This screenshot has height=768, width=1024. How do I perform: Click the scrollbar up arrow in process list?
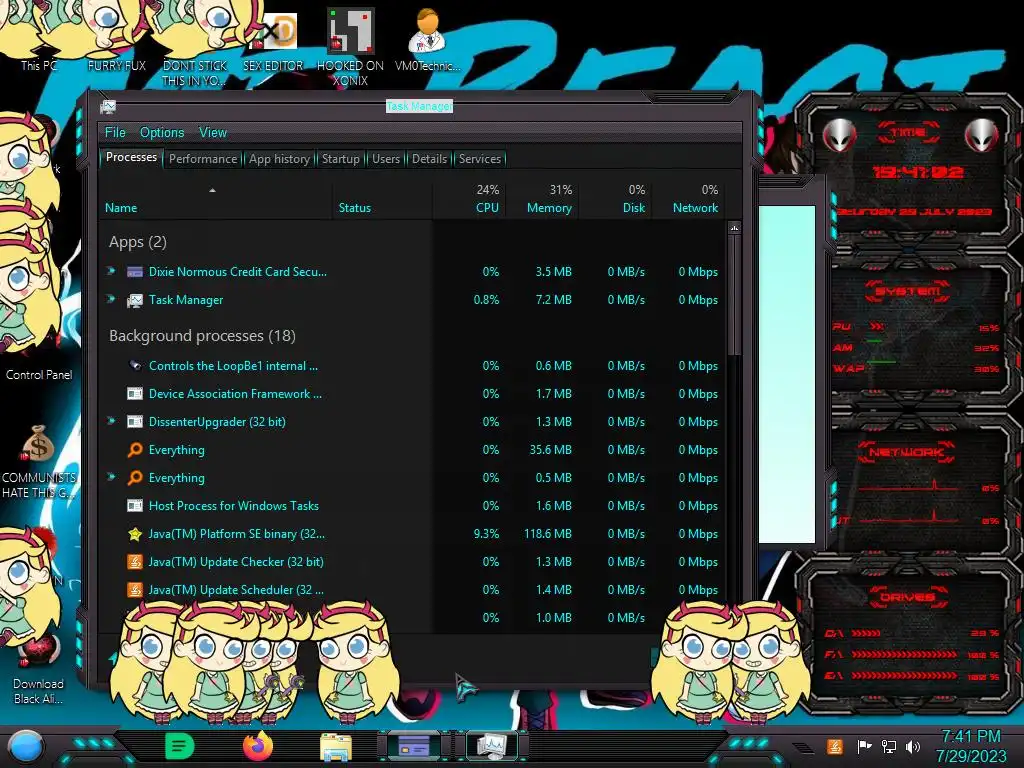(735, 228)
